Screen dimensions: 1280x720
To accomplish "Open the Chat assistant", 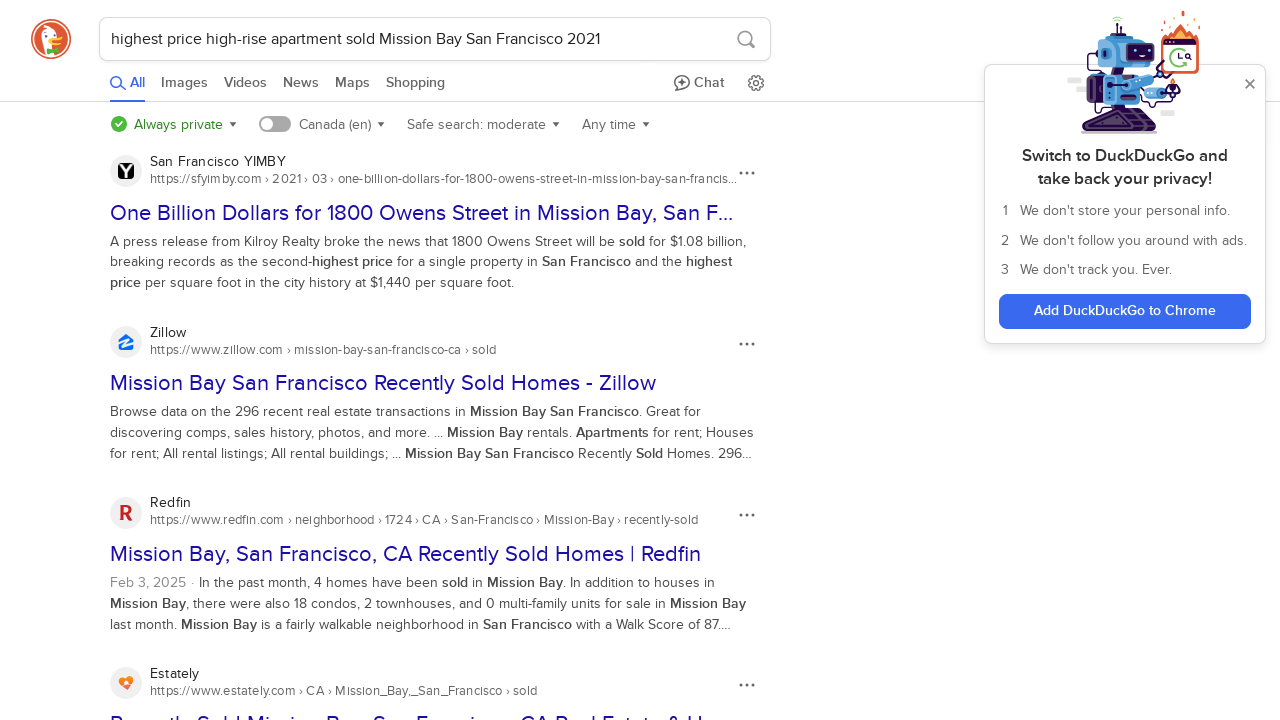I will (699, 83).
